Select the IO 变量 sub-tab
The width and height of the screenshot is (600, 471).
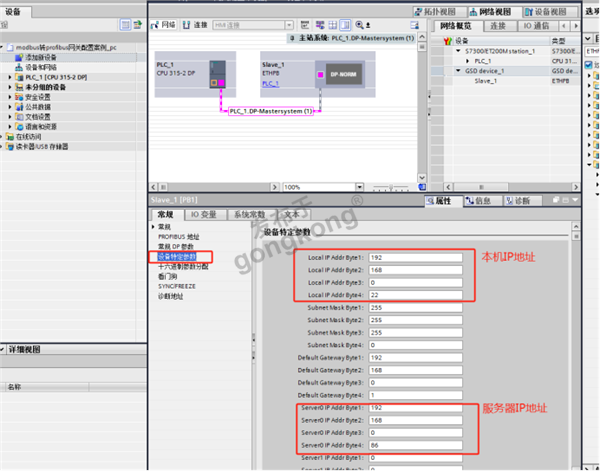click(204, 215)
